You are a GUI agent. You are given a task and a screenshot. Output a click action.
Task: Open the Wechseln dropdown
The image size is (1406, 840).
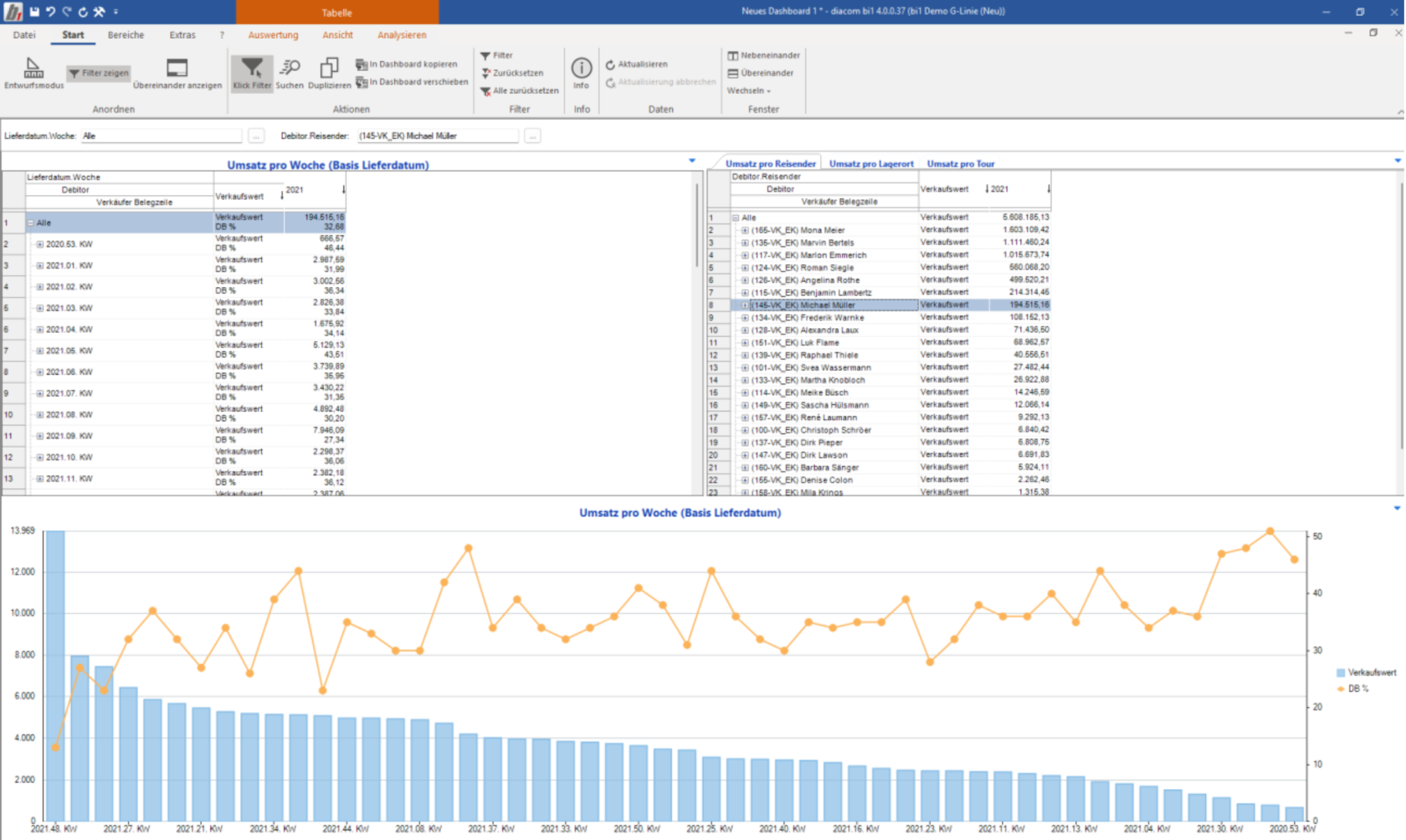[x=749, y=90]
